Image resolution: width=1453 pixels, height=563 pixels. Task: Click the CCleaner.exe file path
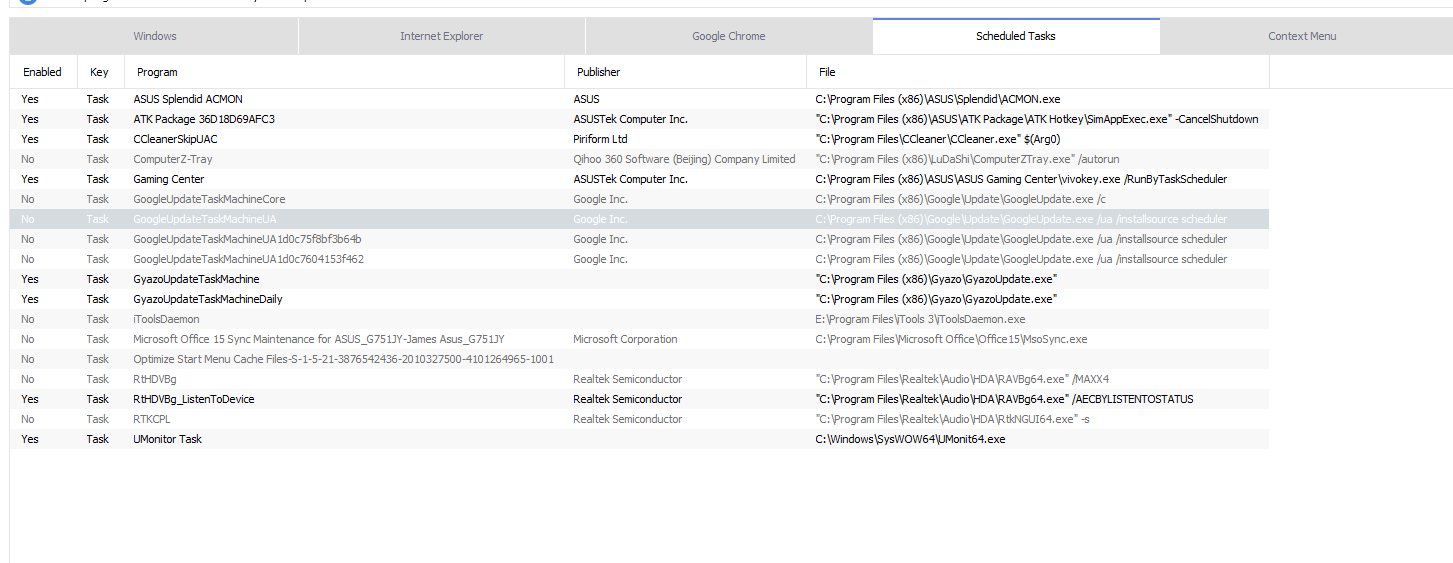[938, 139]
